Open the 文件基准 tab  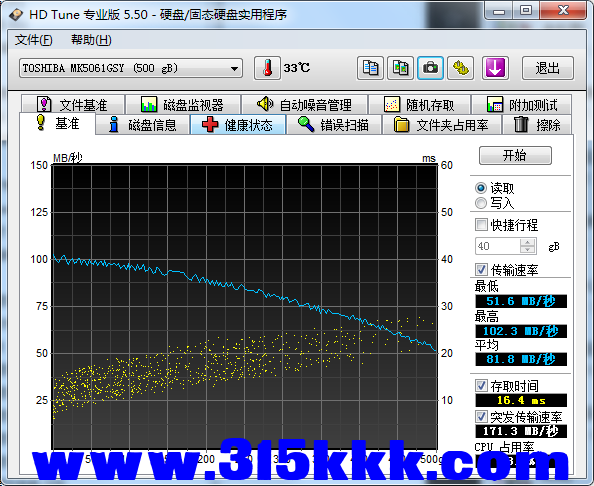(x=73, y=105)
